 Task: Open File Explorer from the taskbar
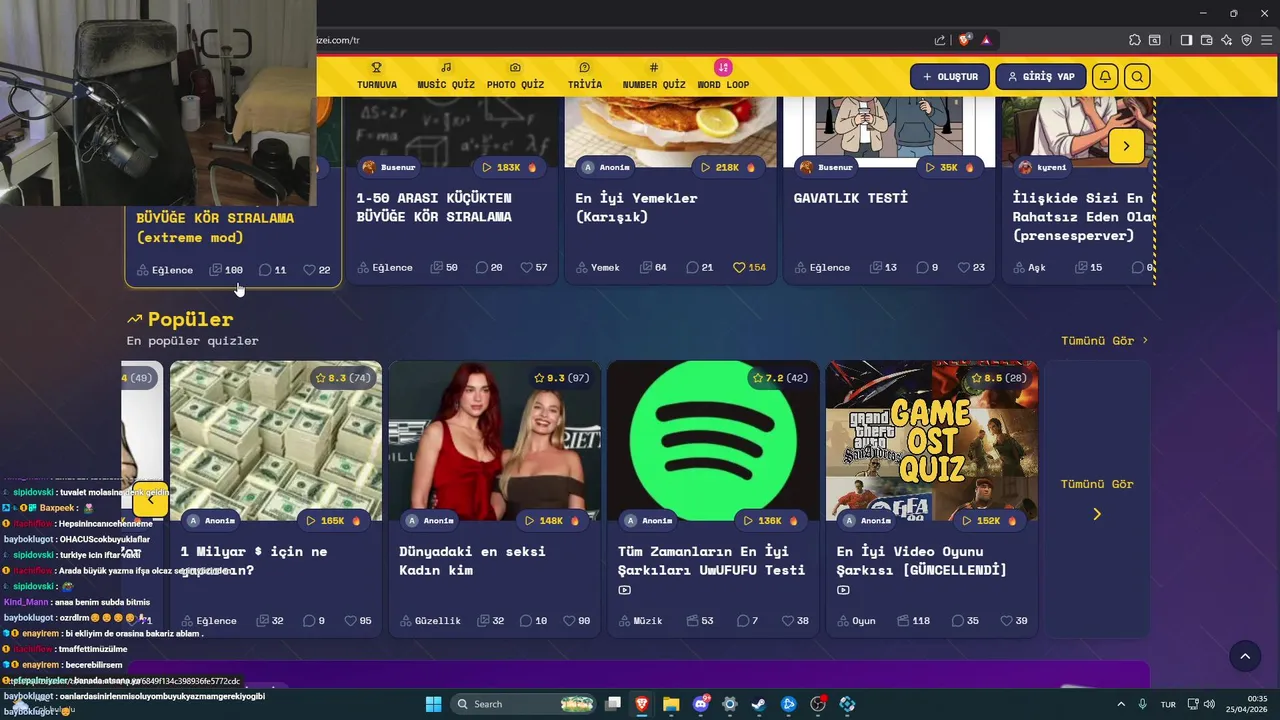[x=671, y=704]
